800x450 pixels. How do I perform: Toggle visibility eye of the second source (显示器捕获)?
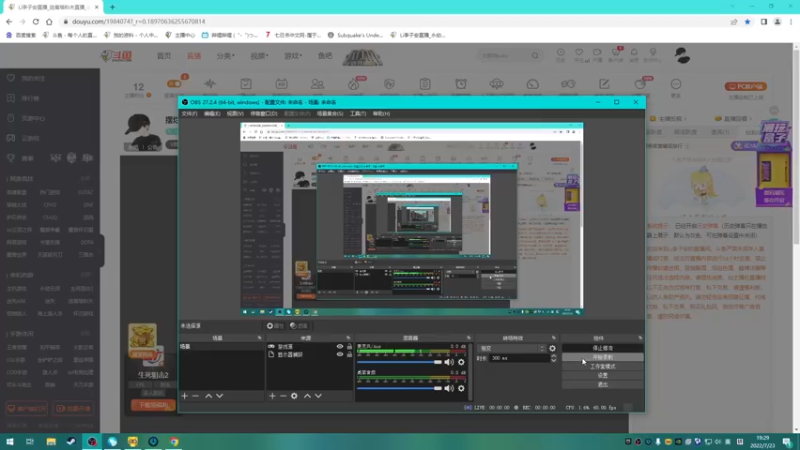coord(340,355)
